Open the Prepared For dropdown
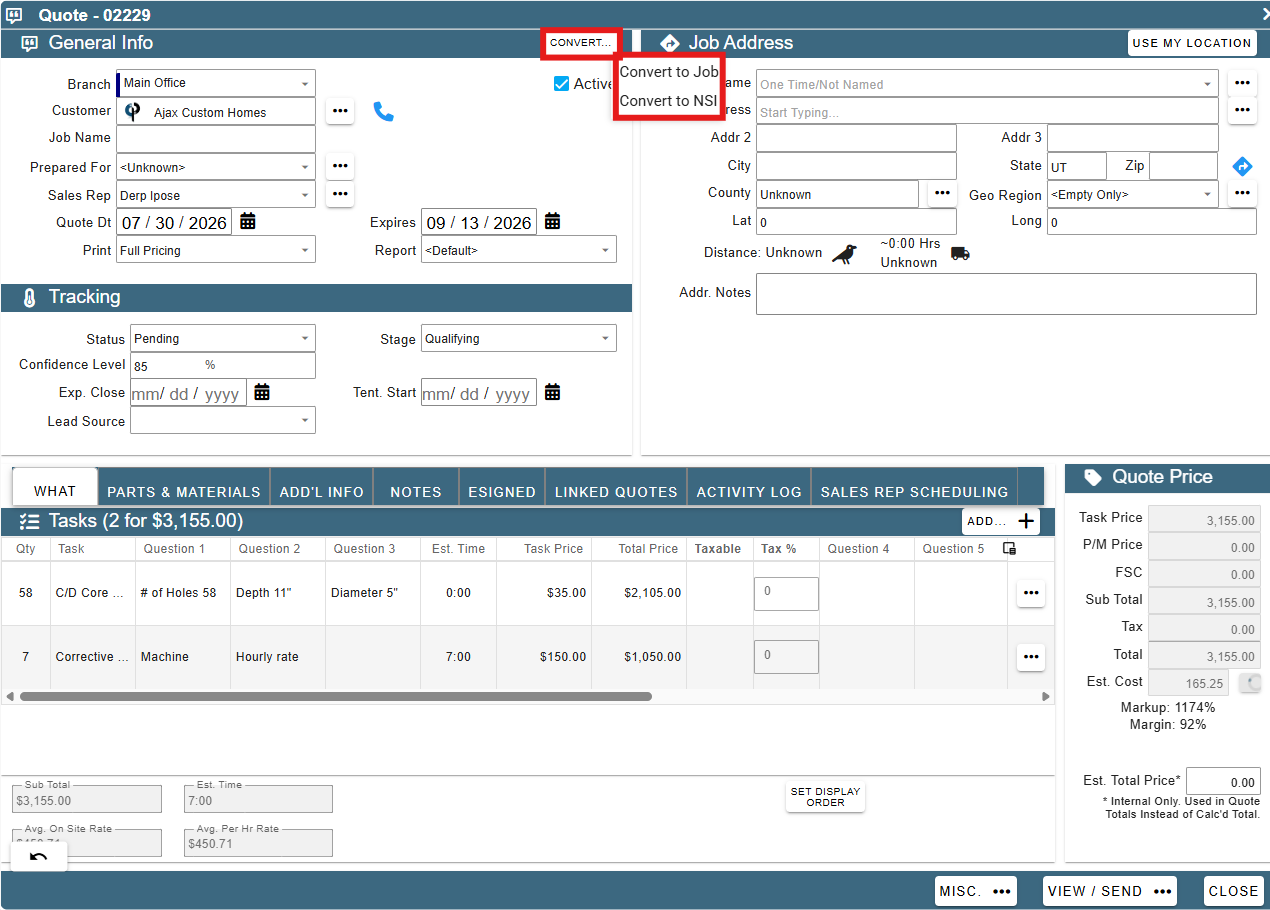This screenshot has height=910, width=1270. pos(216,167)
